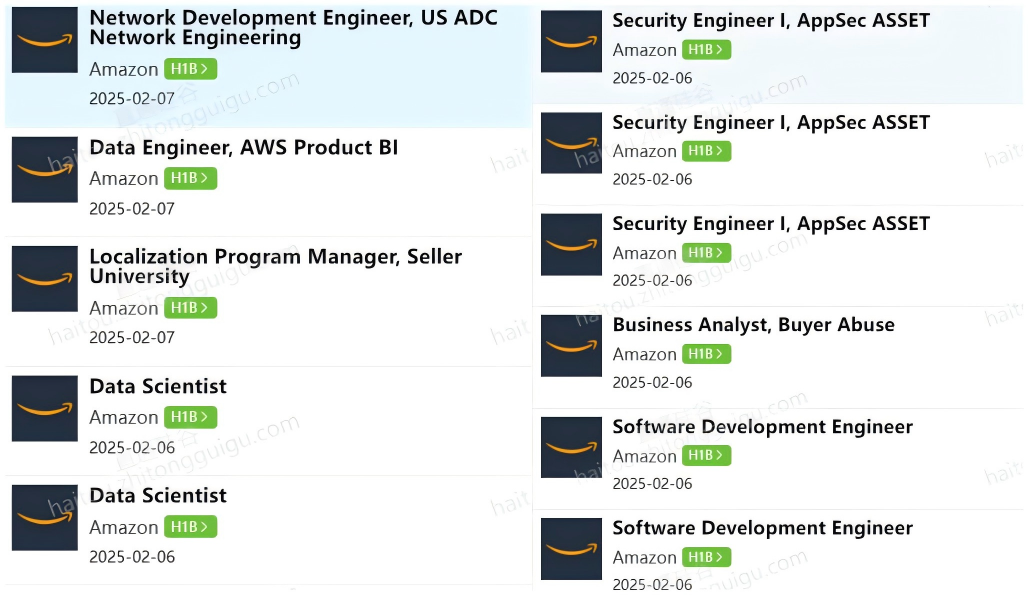This screenshot has width=1028, height=595.
Task: Click the Amazon company name under Data Engineer, AWS Product BI
Action: (124, 179)
